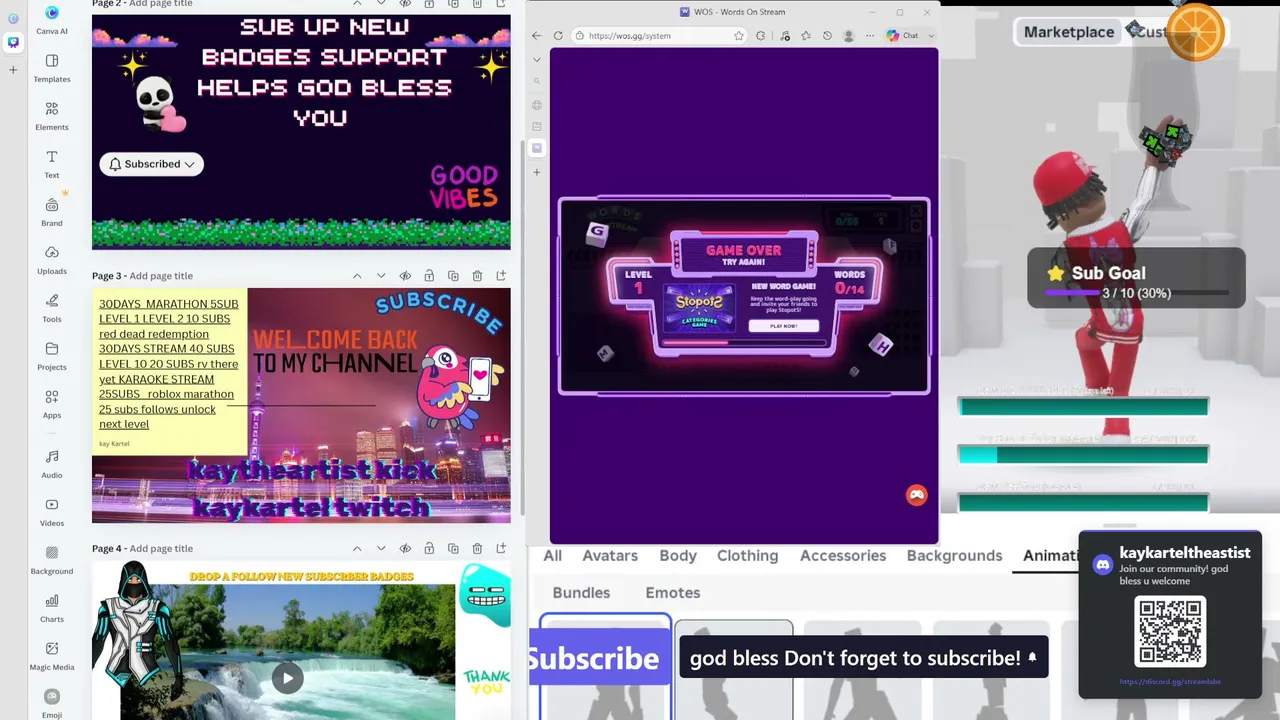Image resolution: width=1280 pixels, height=720 pixels.
Task: Lock Page 4 with the padlock icon
Action: 429,548
